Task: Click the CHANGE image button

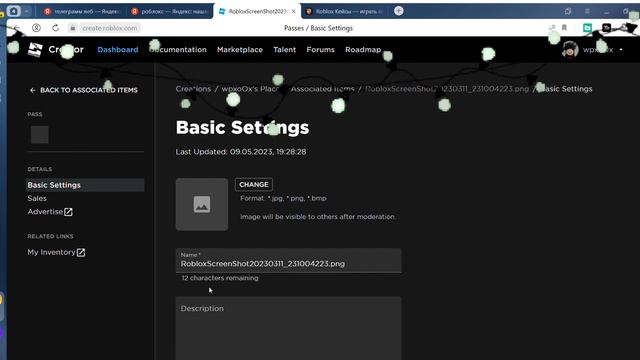Action: (253, 184)
